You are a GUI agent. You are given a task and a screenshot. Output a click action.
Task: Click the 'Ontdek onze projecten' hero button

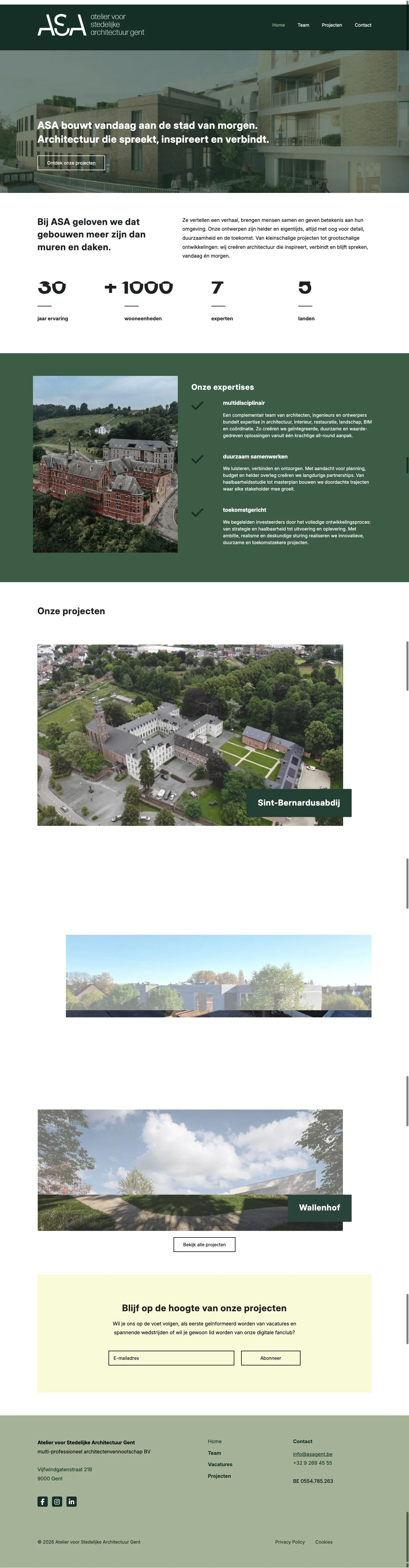(x=71, y=163)
